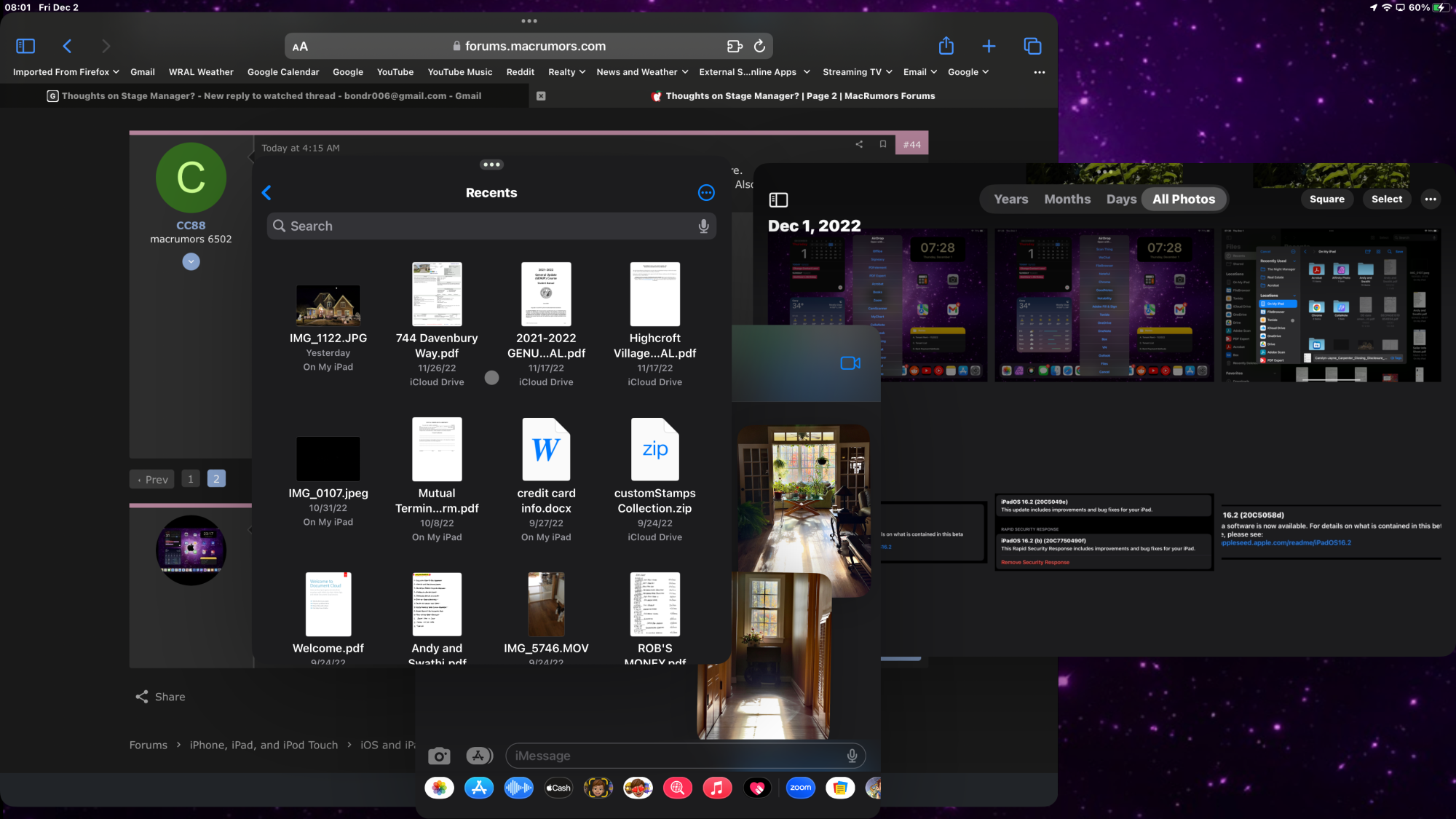This screenshot has height=819, width=1456.
Task: Switch Photos view to Days
Action: (x=1121, y=199)
